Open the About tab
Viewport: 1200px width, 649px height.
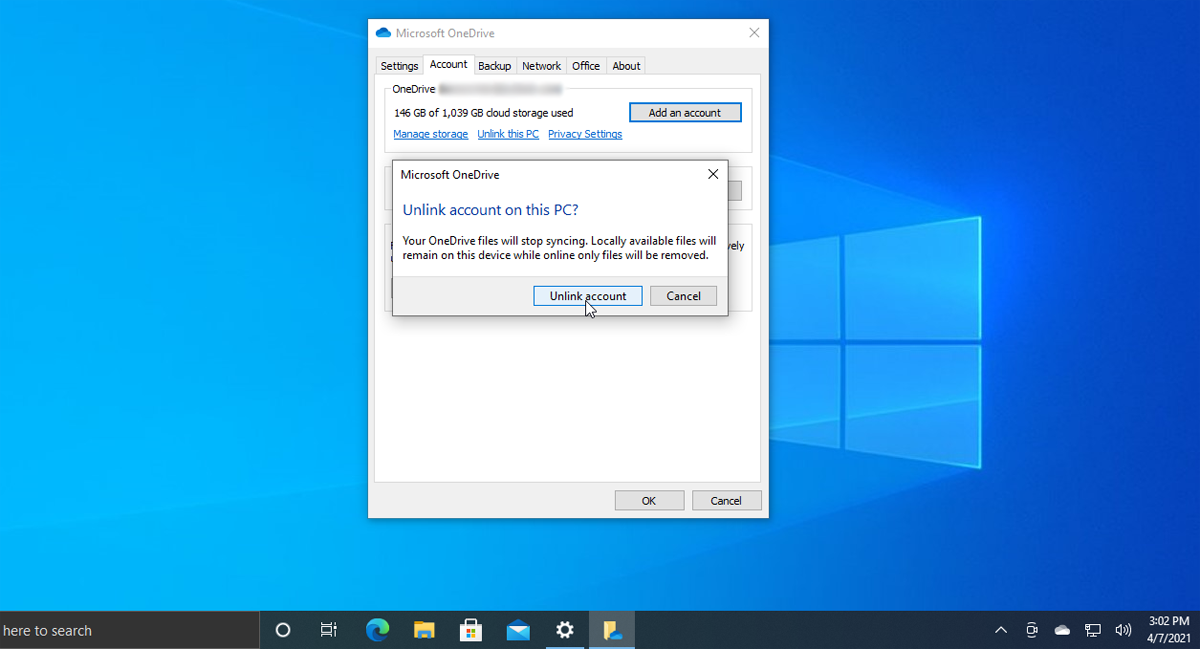(x=626, y=66)
